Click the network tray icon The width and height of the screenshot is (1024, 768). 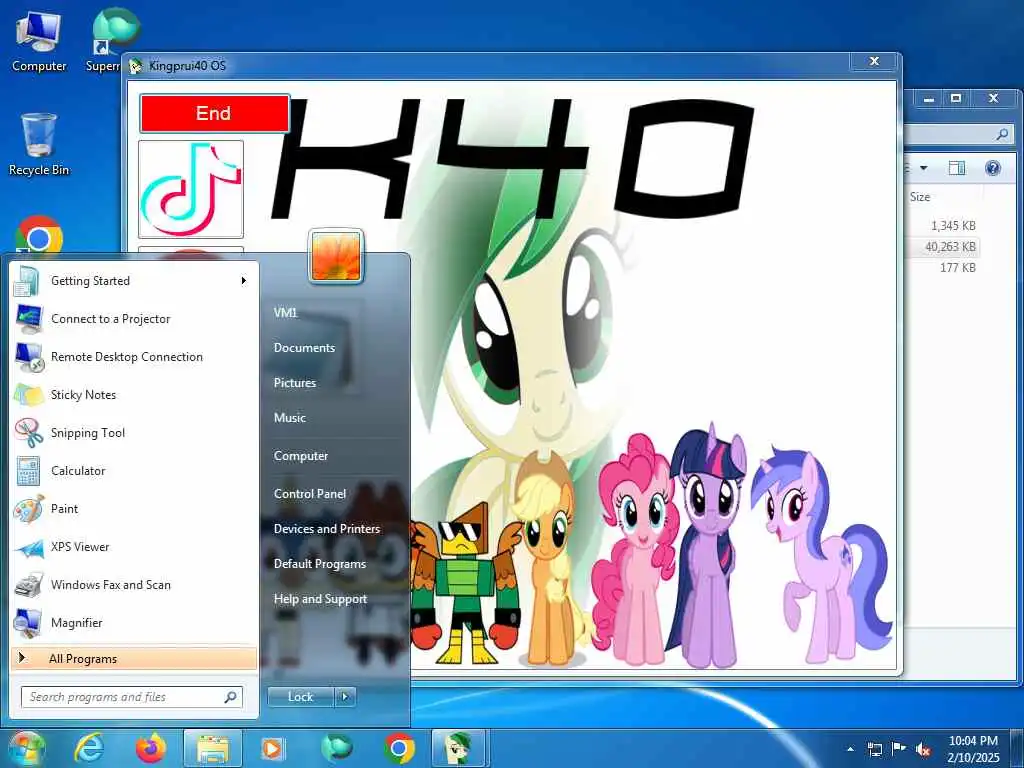pos(874,749)
